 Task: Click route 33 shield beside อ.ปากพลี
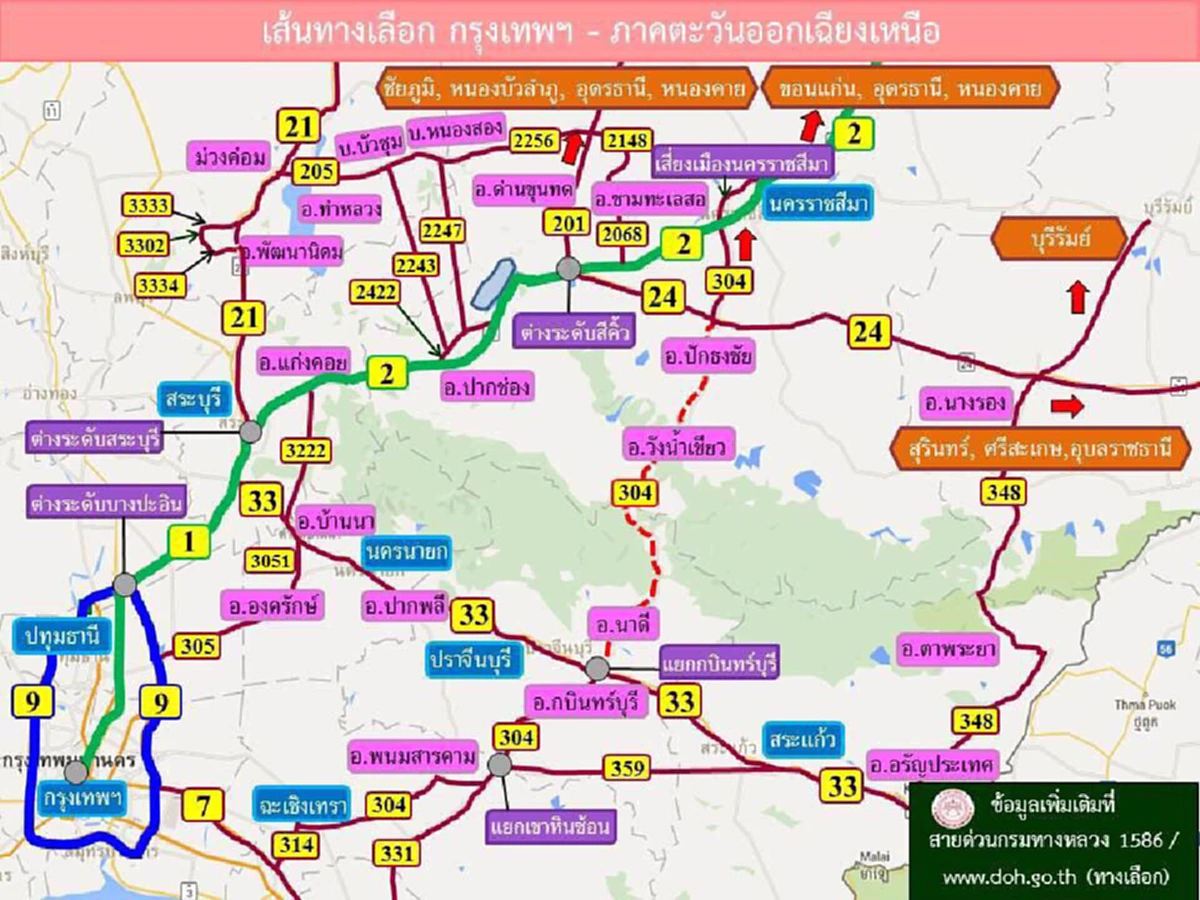[471, 614]
